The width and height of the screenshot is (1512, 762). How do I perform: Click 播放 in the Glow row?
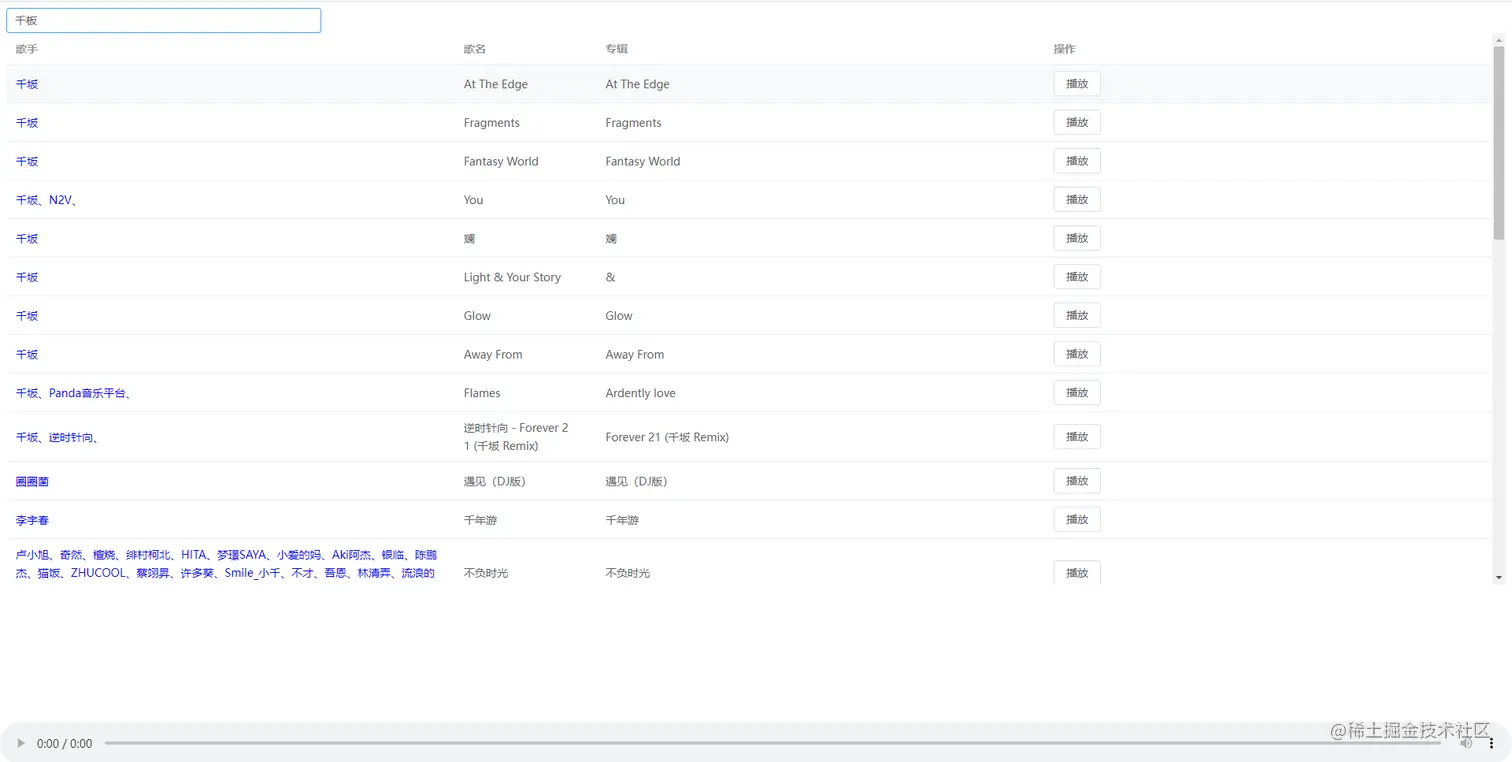pos(1077,315)
